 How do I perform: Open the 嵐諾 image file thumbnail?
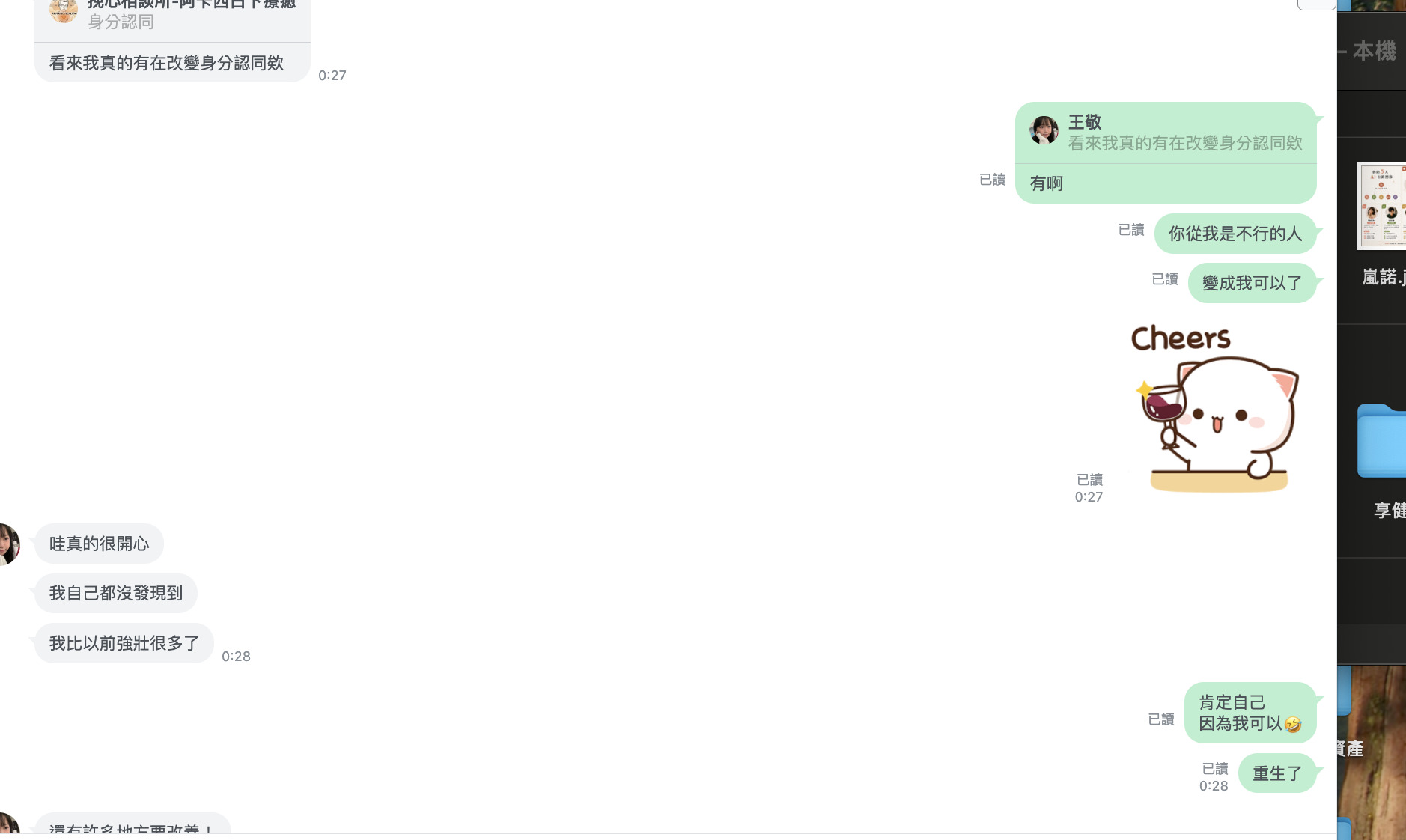(1382, 206)
